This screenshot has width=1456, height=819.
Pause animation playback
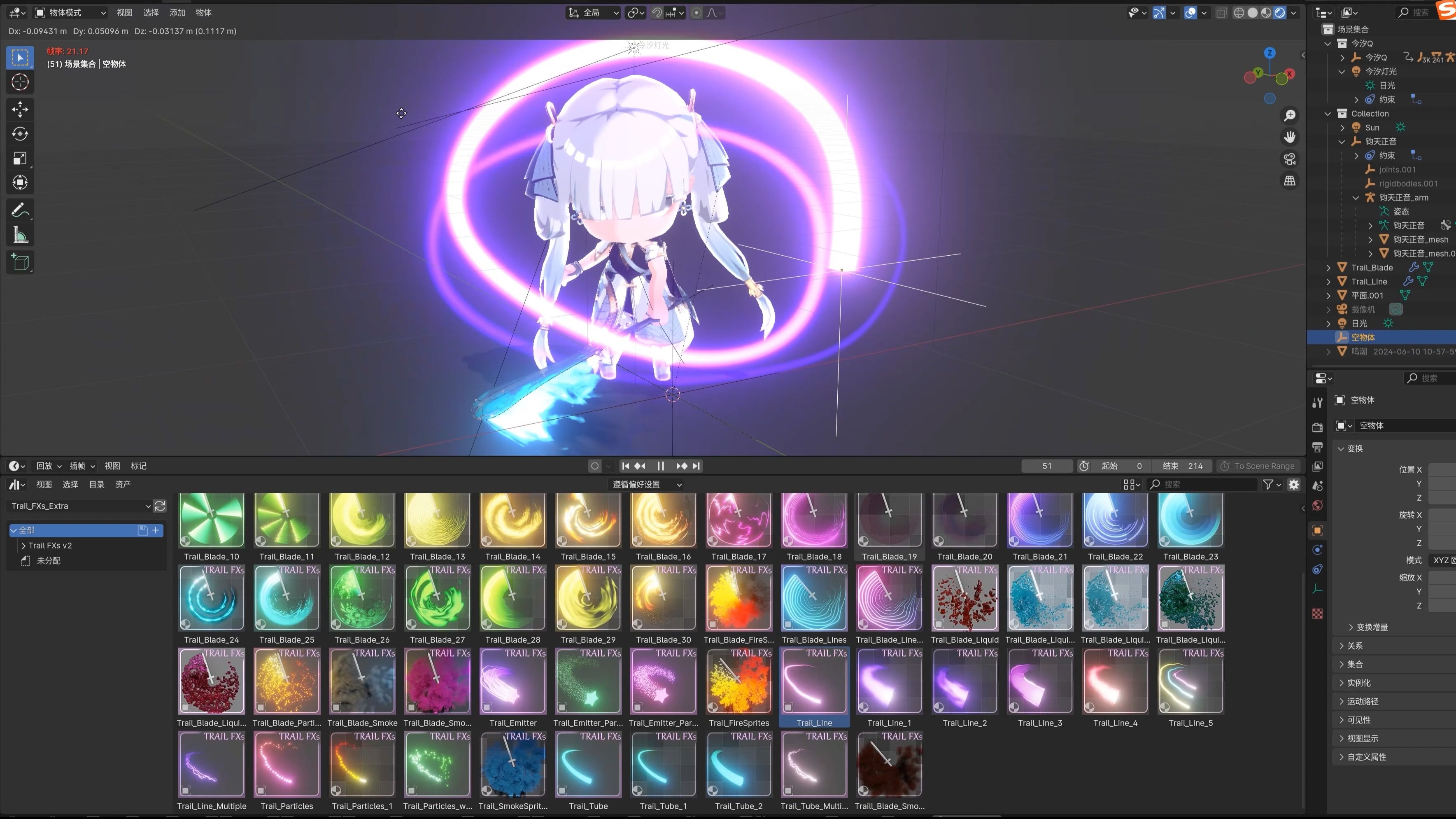point(661,466)
